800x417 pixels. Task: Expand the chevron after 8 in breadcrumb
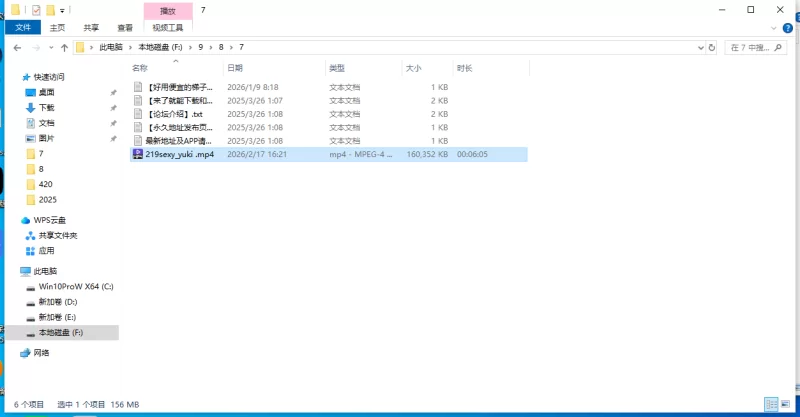231,47
